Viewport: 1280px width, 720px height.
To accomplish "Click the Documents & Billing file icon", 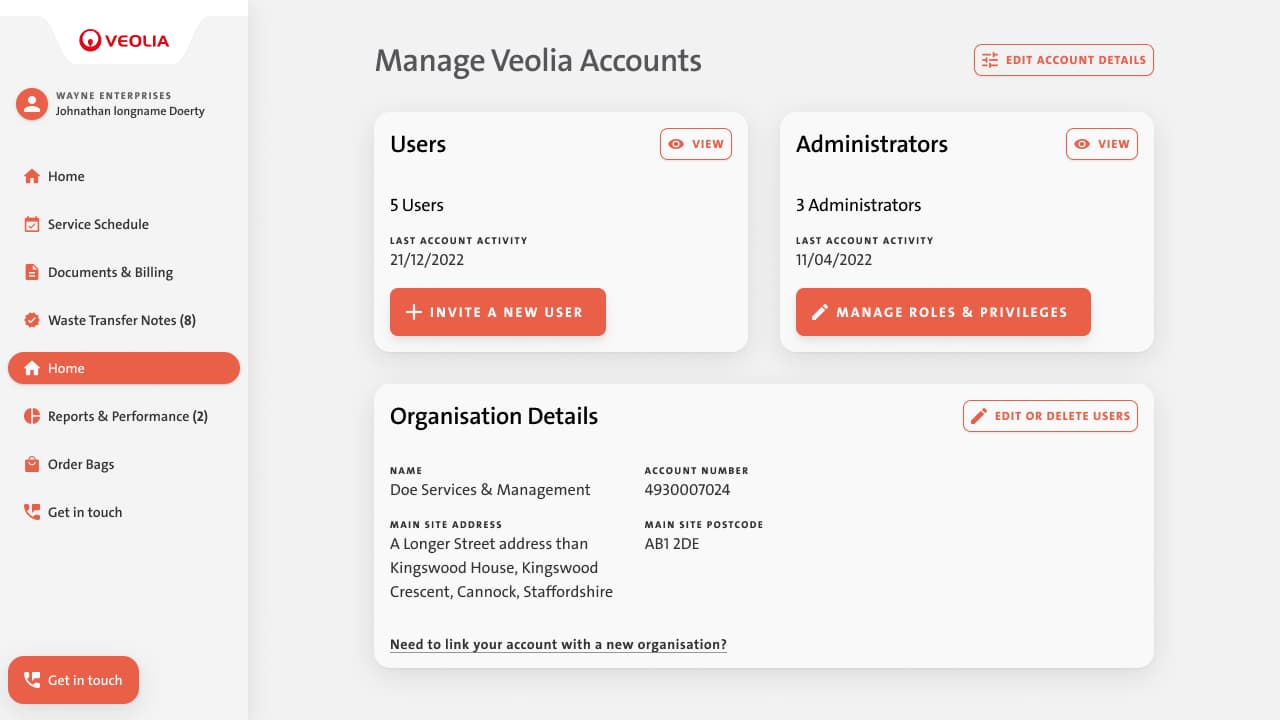I will 32,272.
